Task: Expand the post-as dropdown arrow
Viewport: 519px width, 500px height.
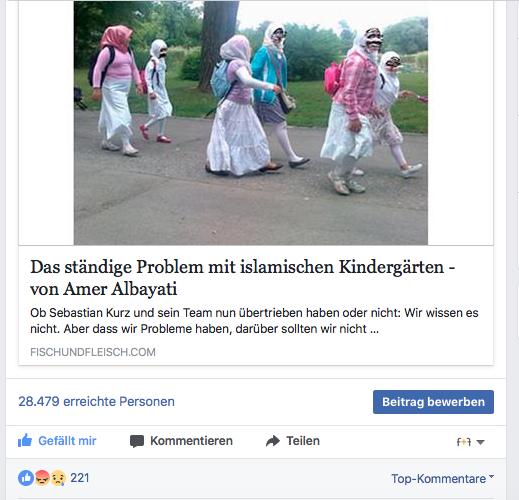Action: [x=480, y=442]
